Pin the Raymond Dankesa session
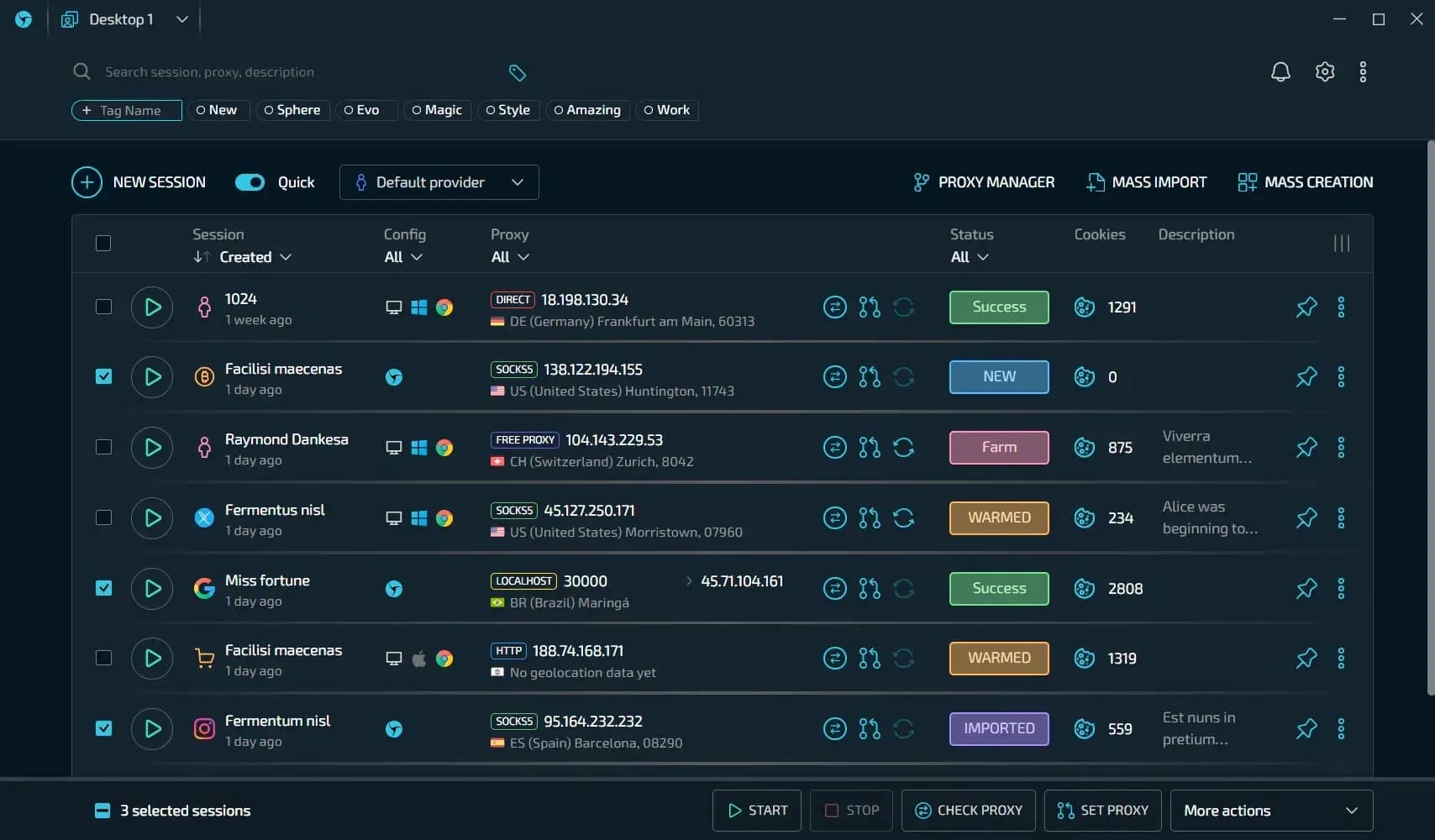This screenshot has height=840, width=1435. pyautogui.click(x=1306, y=448)
